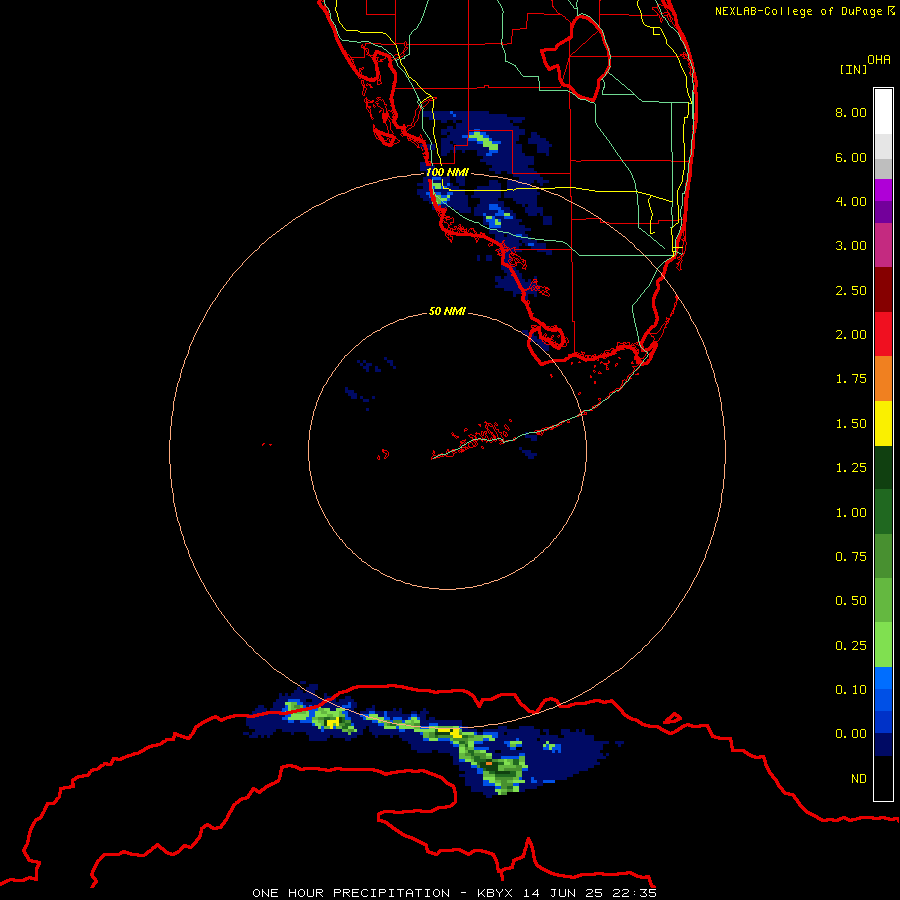Click the 2.00 legend value
The image size is (900, 900).
(851, 335)
